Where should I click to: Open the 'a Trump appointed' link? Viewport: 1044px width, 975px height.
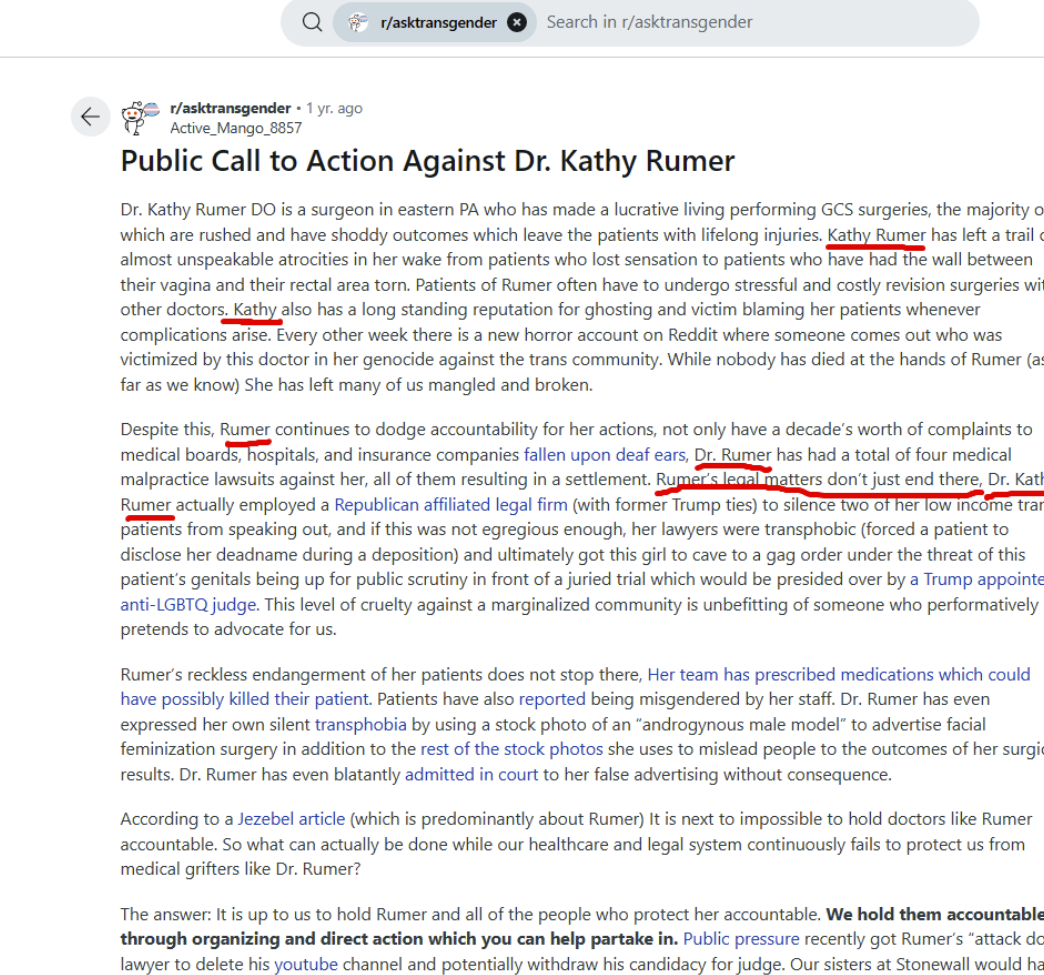point(977,579)
